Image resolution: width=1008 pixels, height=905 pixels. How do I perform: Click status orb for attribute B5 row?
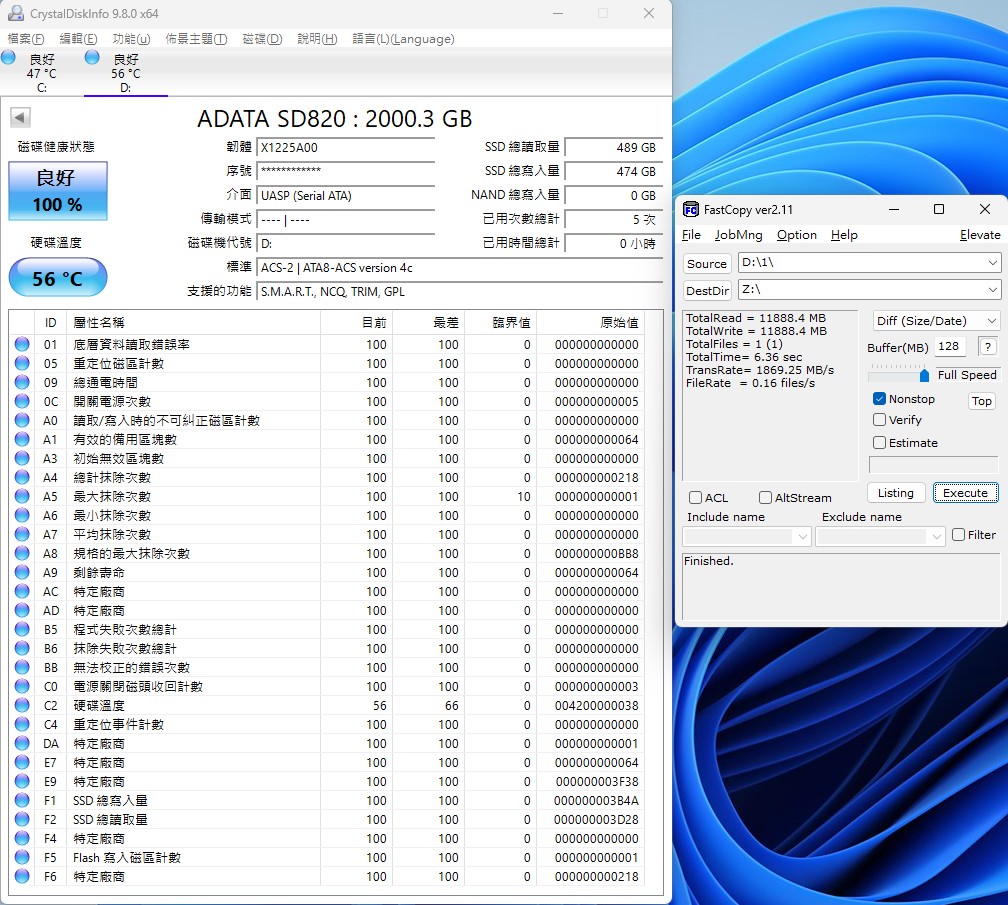[22, 629]
